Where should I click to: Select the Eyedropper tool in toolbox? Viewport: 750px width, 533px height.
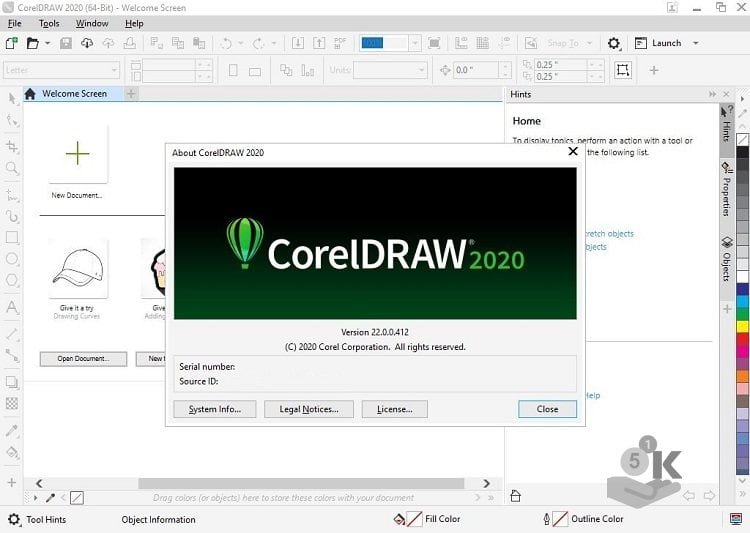pos(12,430)
